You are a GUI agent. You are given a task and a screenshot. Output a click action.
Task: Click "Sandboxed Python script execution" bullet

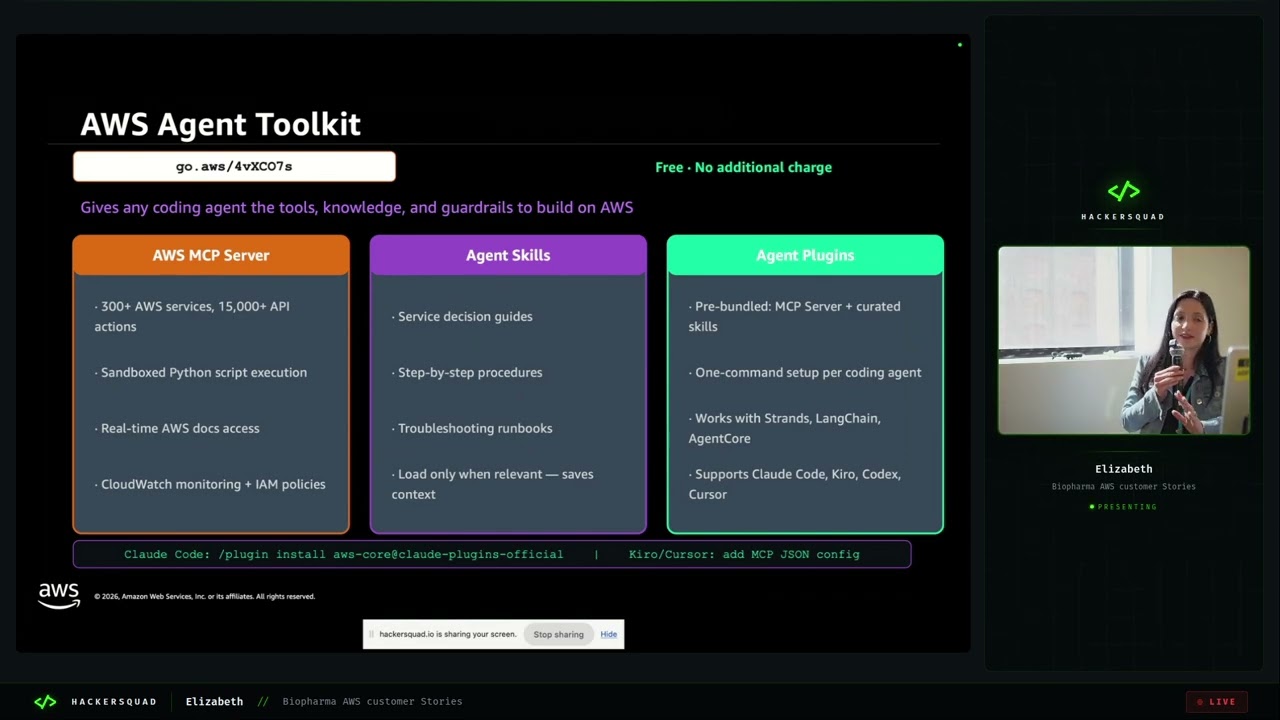[201, 372]
